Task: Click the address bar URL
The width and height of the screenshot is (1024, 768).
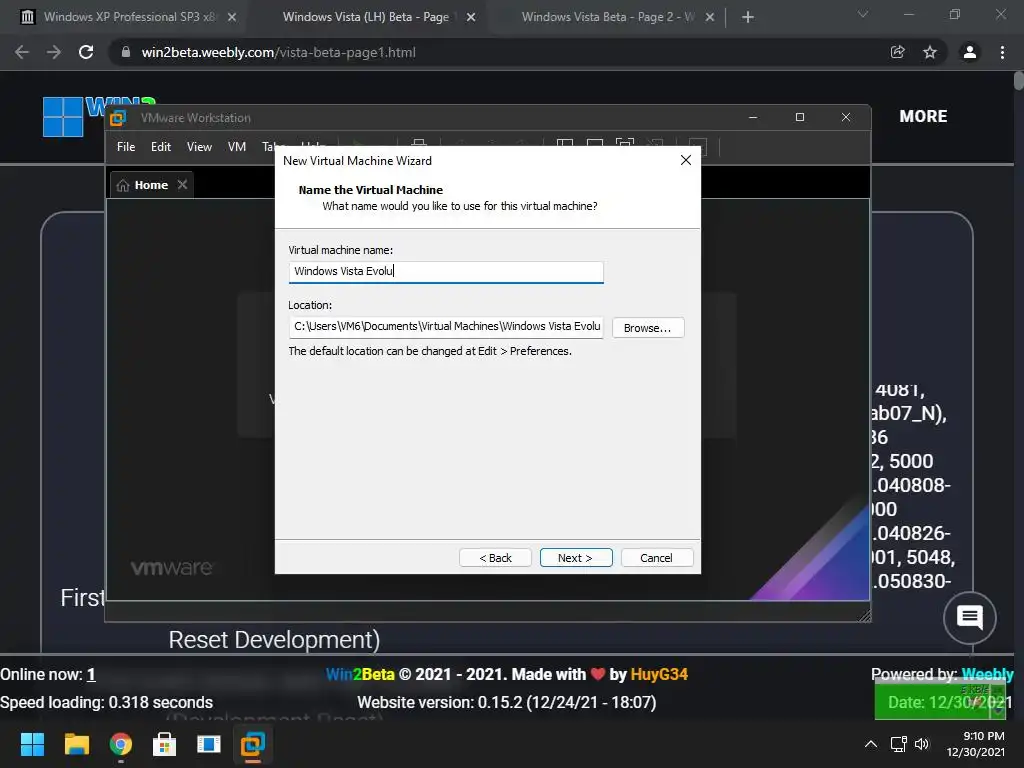Action: (x=278, y=52)
